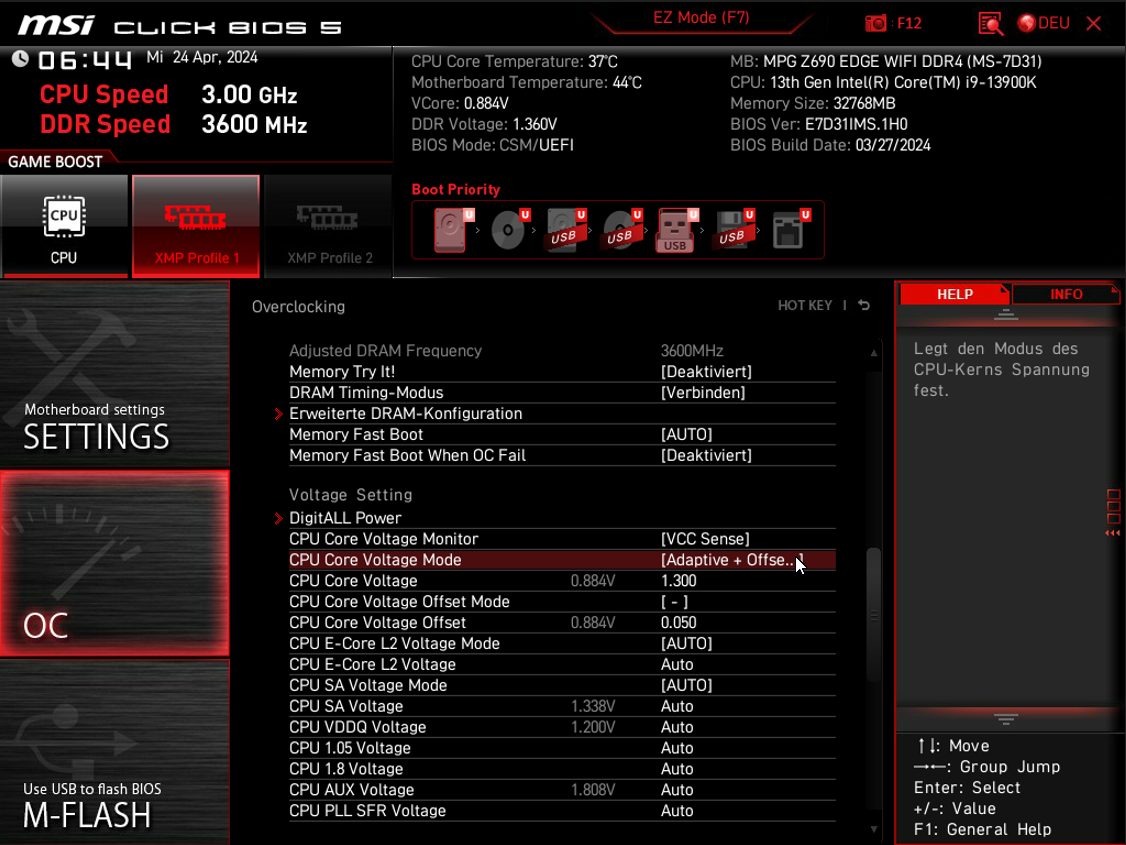The width and height of the screenshot is (1126, 845).
Task: Click the settings list scrollbar thumb
Action: [873, 615]
